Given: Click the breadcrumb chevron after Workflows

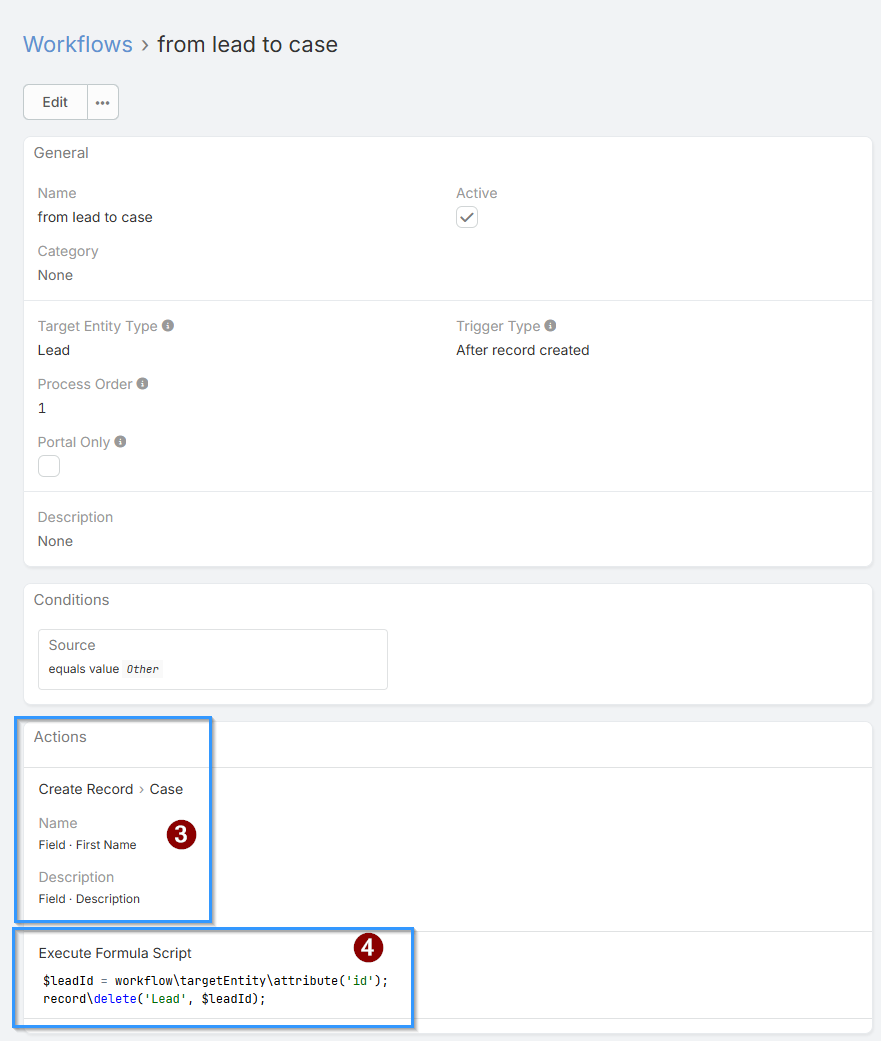Looking at the screenshot, I should [x=145, y=45].
